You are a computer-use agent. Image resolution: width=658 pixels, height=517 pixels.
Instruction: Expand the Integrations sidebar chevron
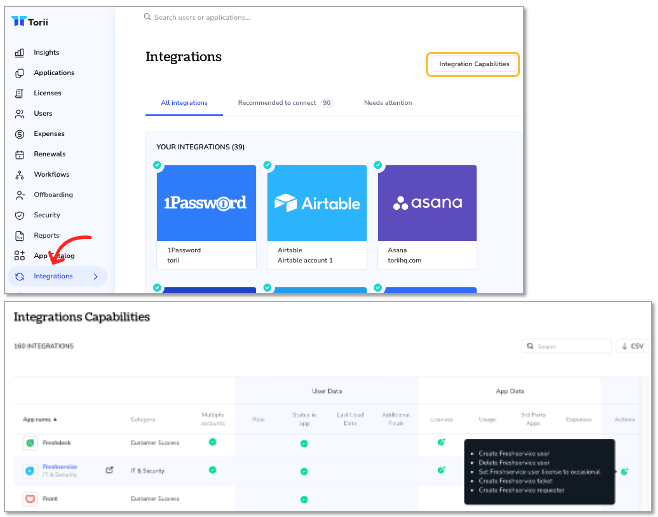pyautogui.click(x=96, y=277)
